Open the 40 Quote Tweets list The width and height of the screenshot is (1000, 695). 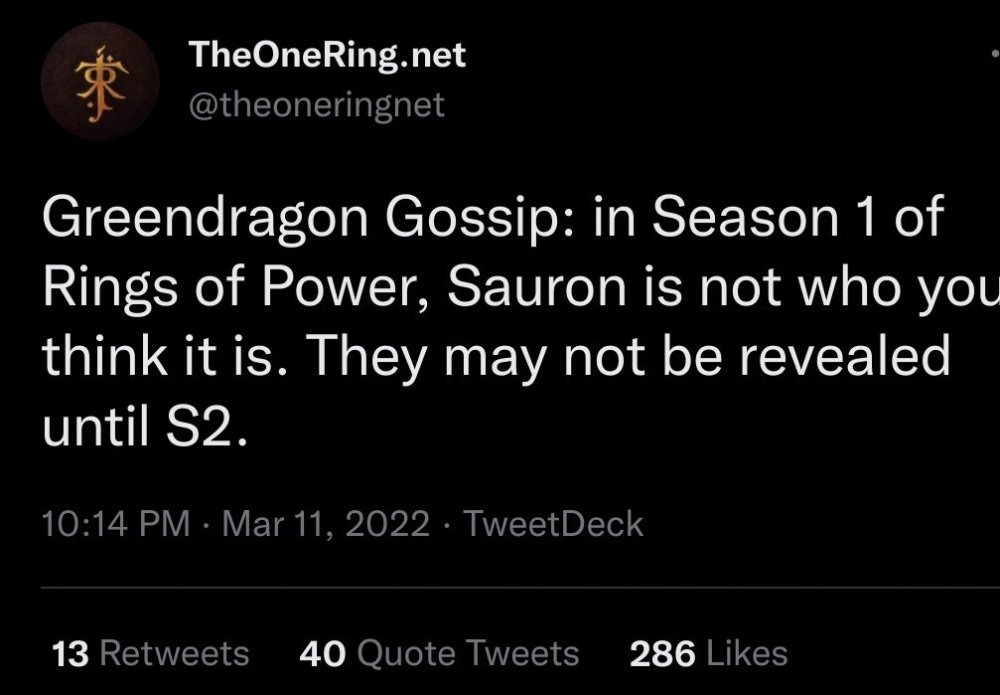pos(439,653)
